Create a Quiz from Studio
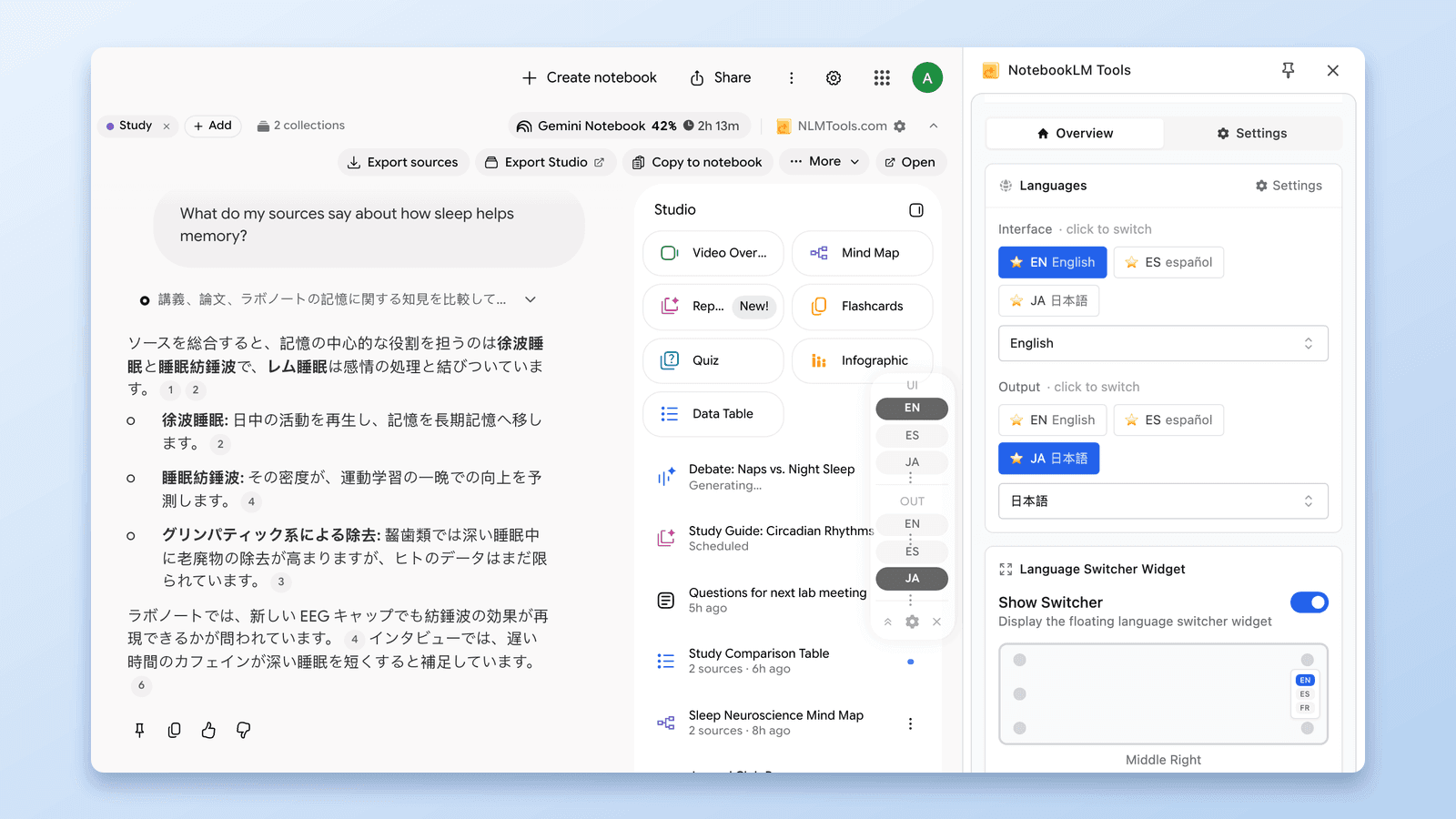1456x819 pixels. pyautogui.click(x=713, y=360)
